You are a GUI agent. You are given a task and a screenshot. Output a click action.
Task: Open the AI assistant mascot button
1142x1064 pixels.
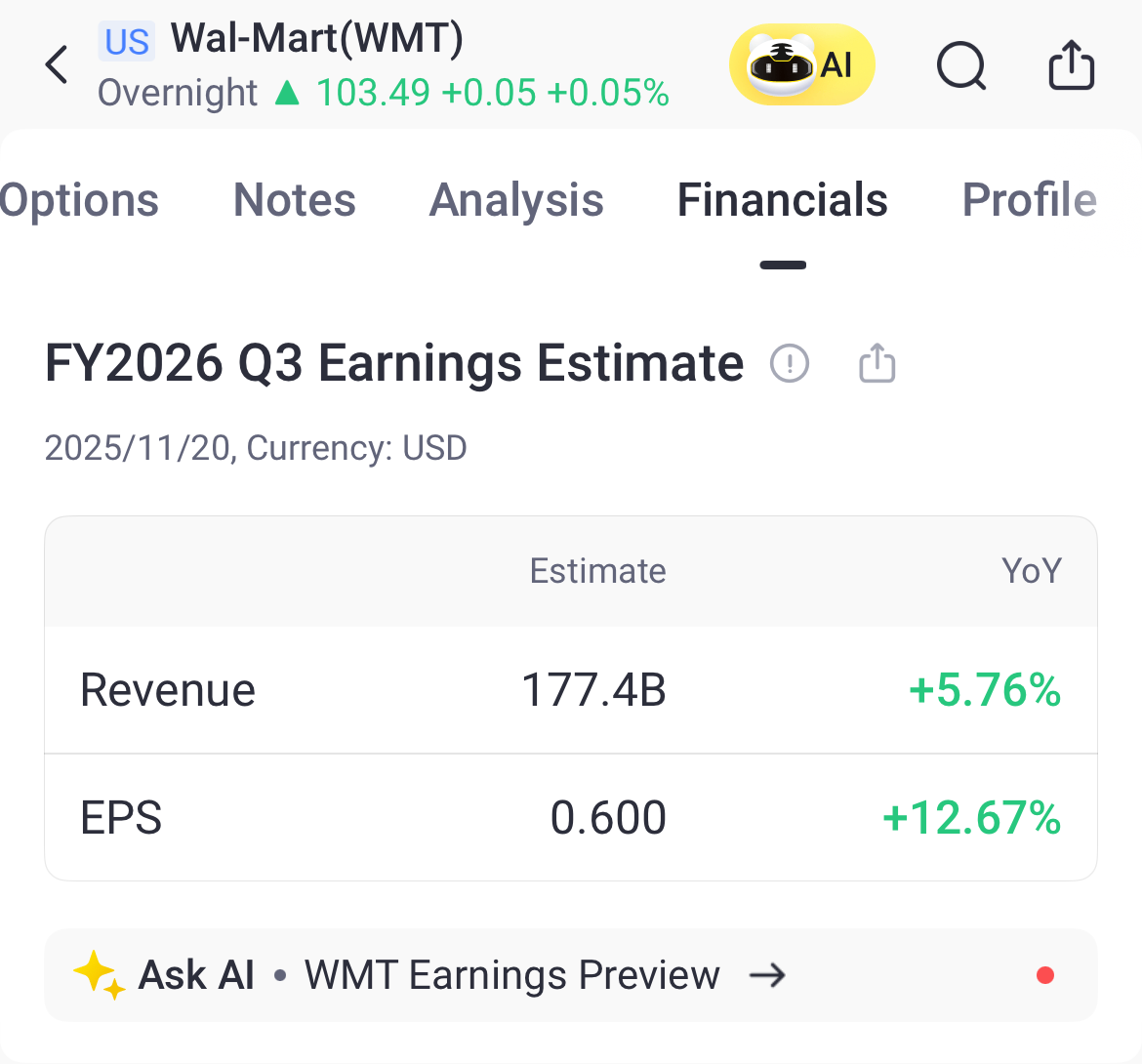(x=801, y=65)
